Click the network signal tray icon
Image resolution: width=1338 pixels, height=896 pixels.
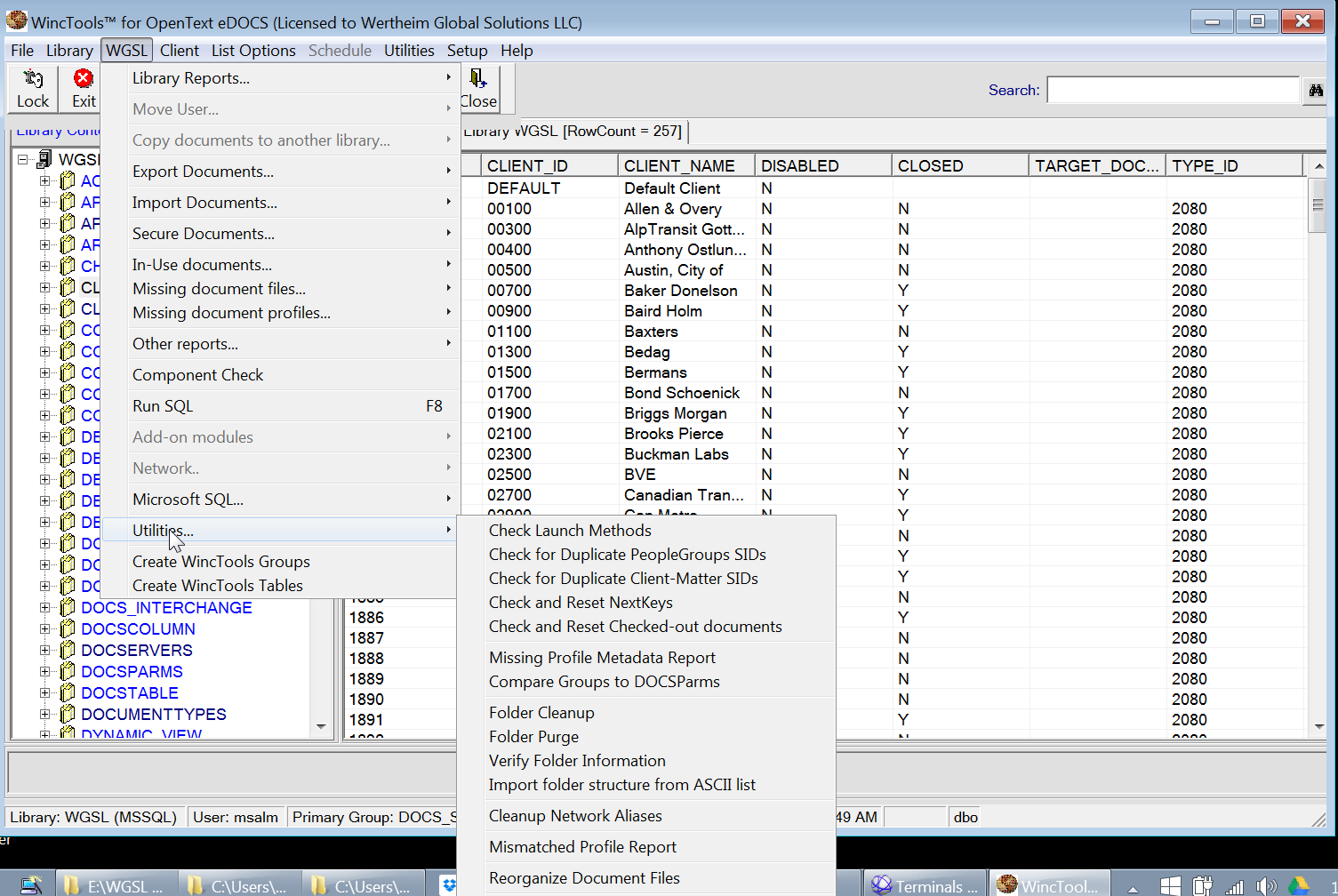pos(1235,885)
